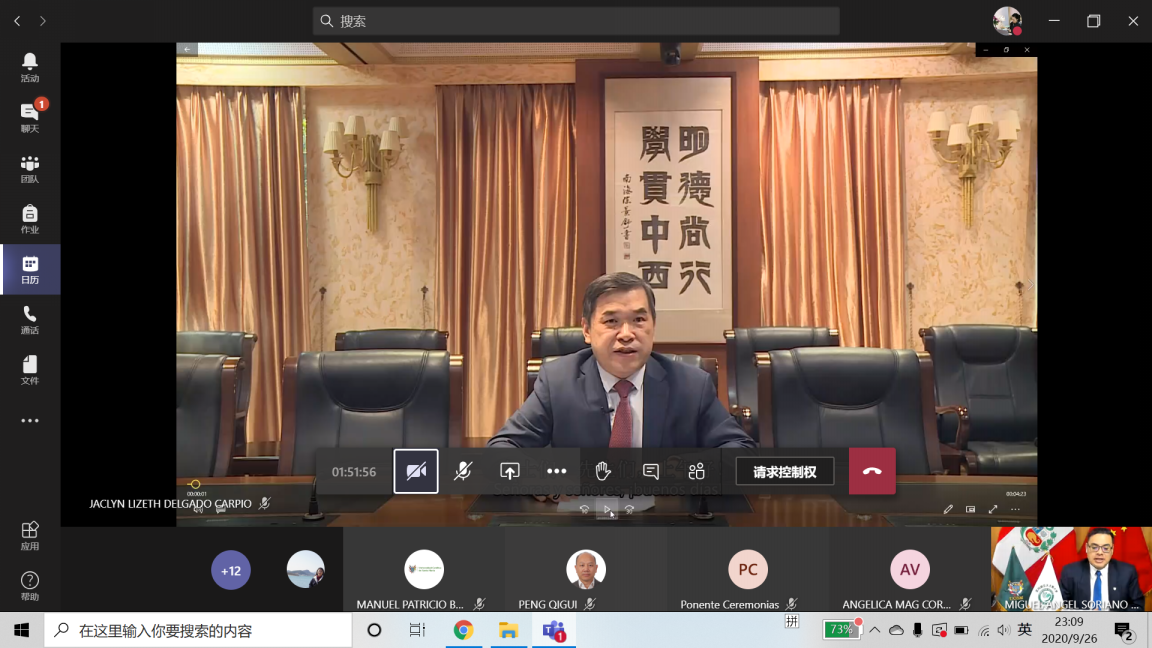This screenshot has width=1152, height=648.
Task: Click the Teams search box
Action: (576, 21)
